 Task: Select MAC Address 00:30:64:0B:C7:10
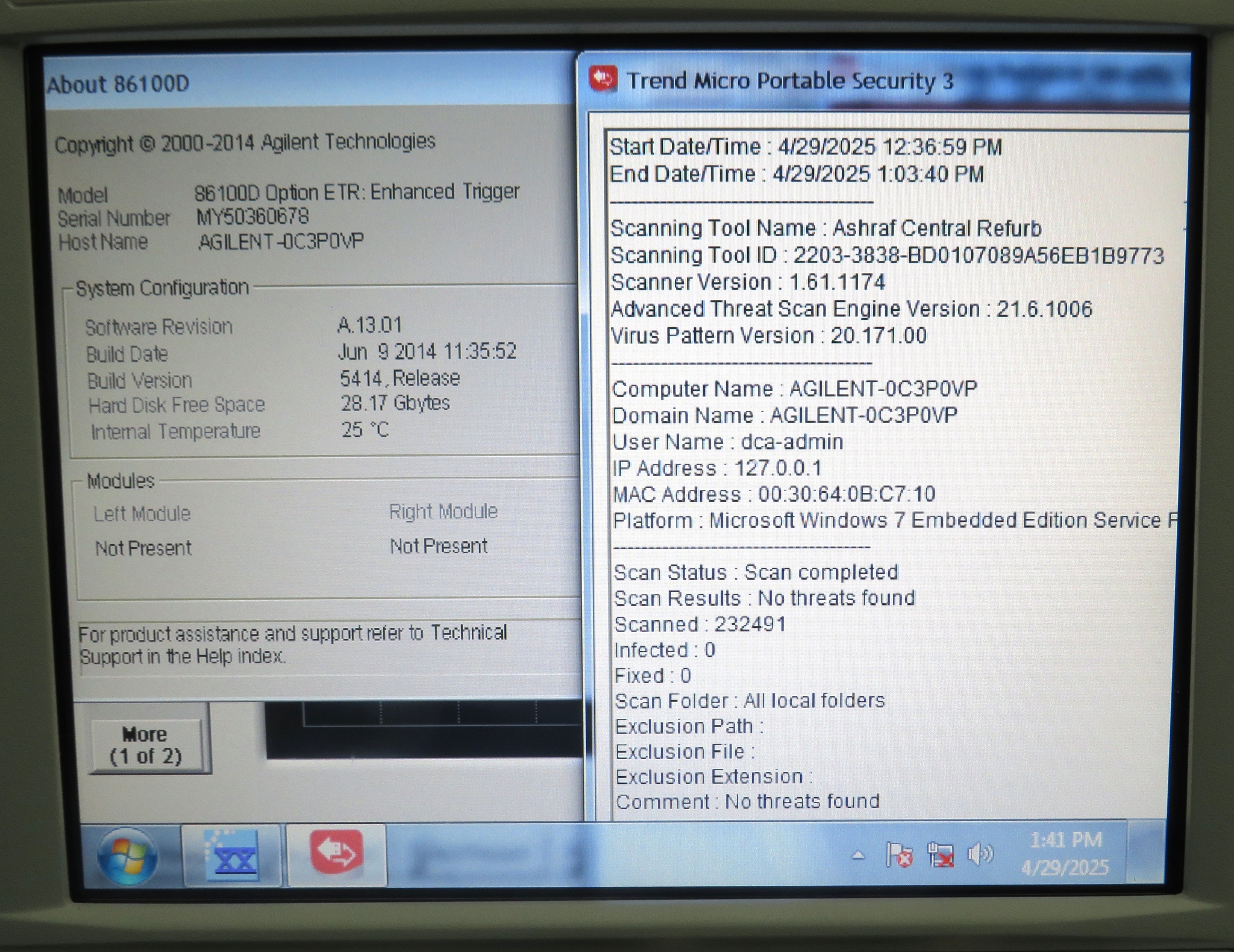point(774,494)
